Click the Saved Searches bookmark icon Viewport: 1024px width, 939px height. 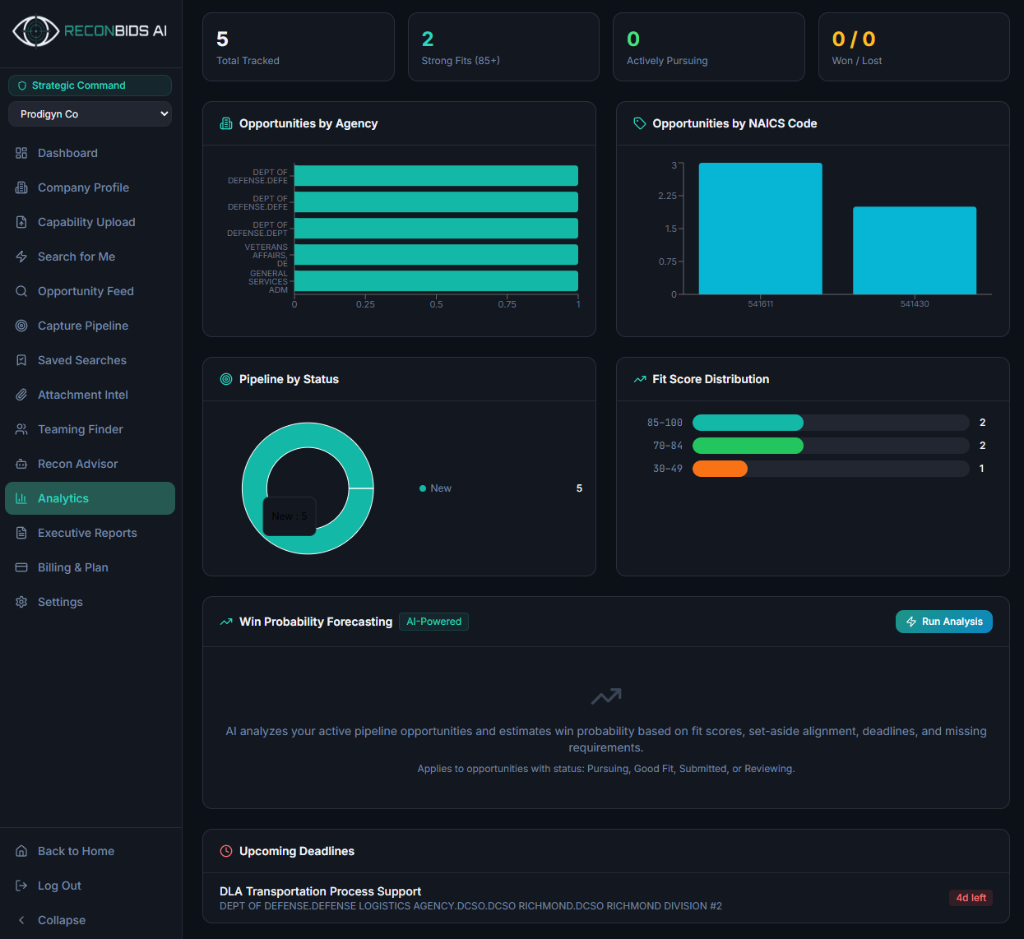point(22,360)
